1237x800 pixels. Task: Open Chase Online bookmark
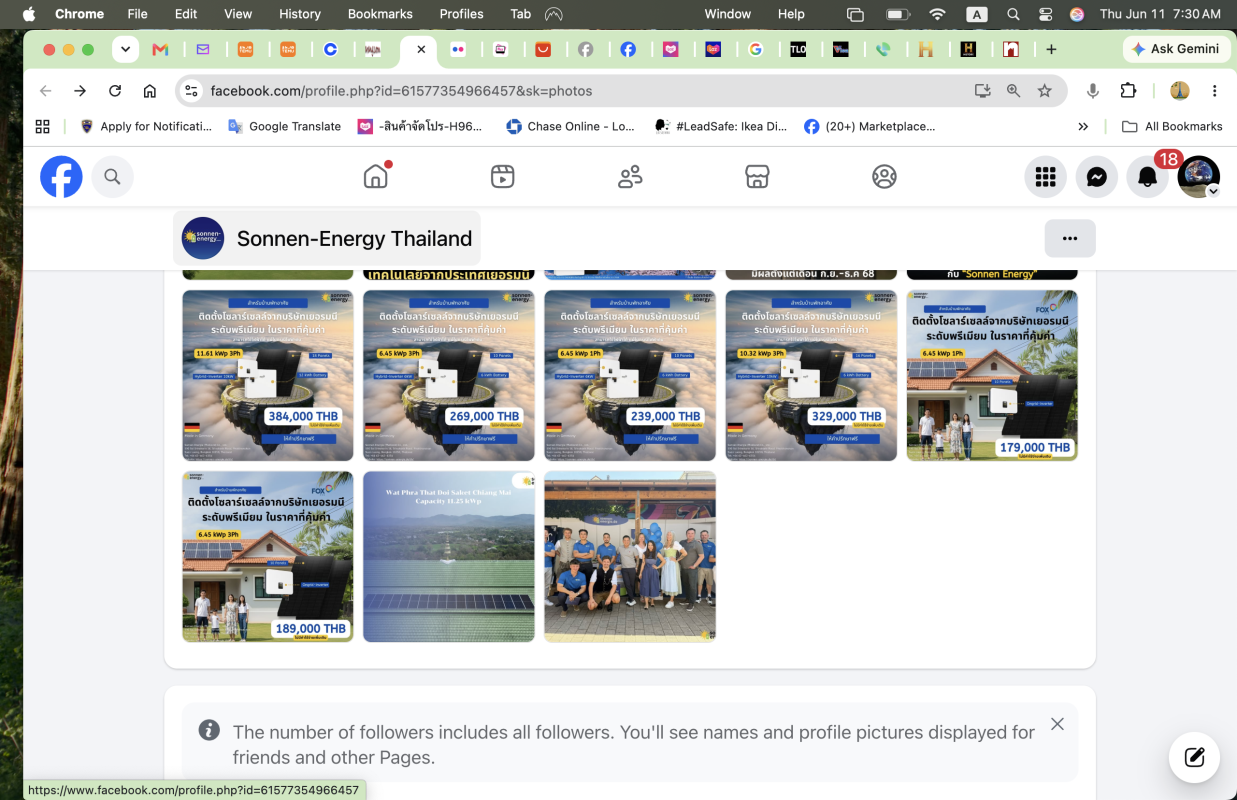coord(570,126)
